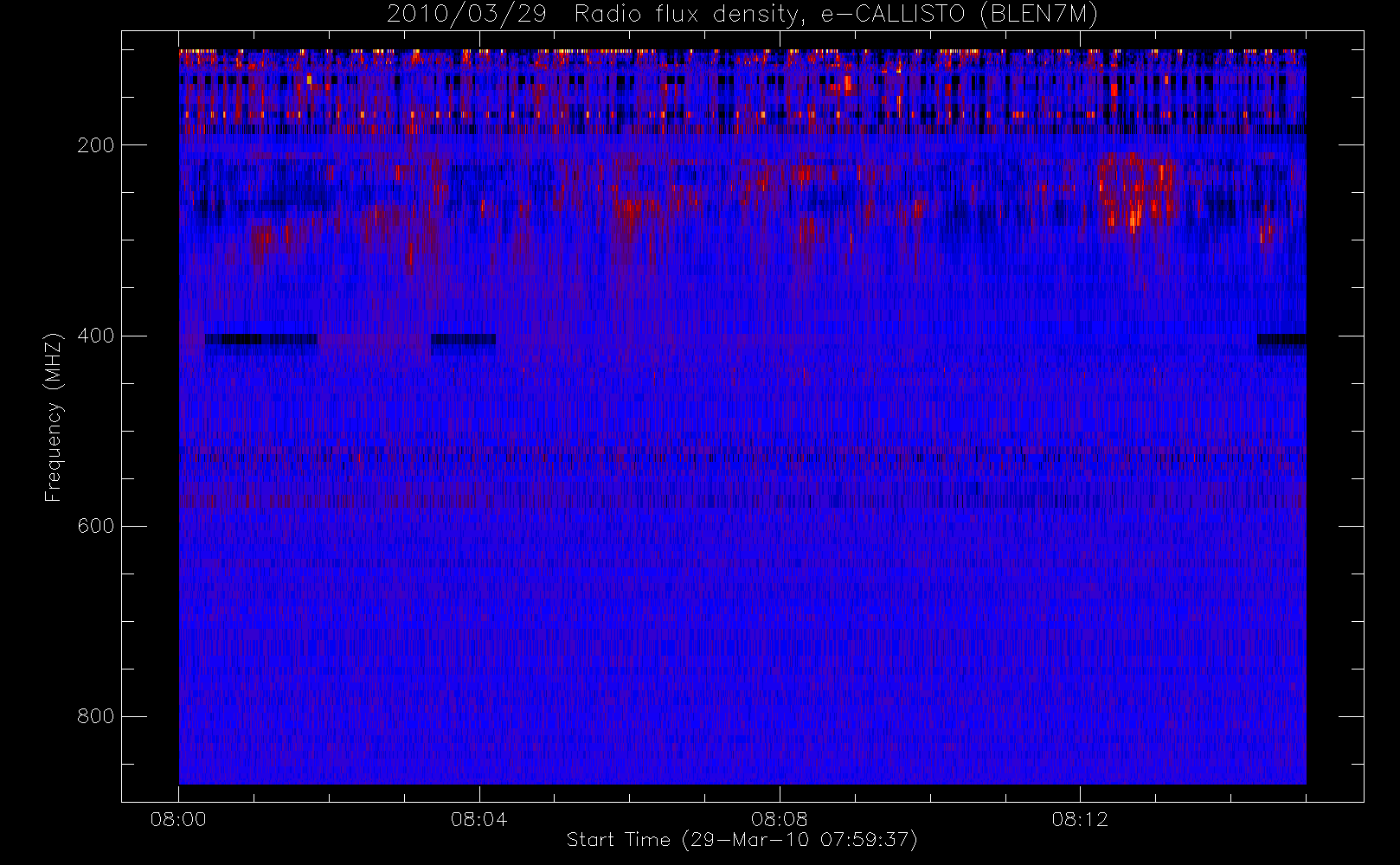Image resolution: width=1400 pixels, height=865 pixels.
Task: Click the 08:00 time tick label
Action: (x=178, y=819)
